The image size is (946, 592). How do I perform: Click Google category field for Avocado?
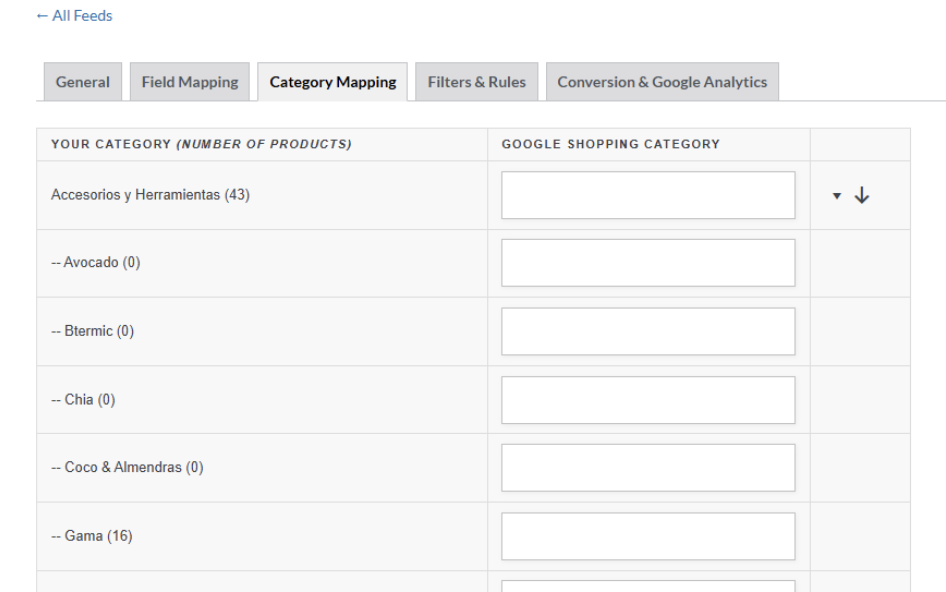[648, 263]
